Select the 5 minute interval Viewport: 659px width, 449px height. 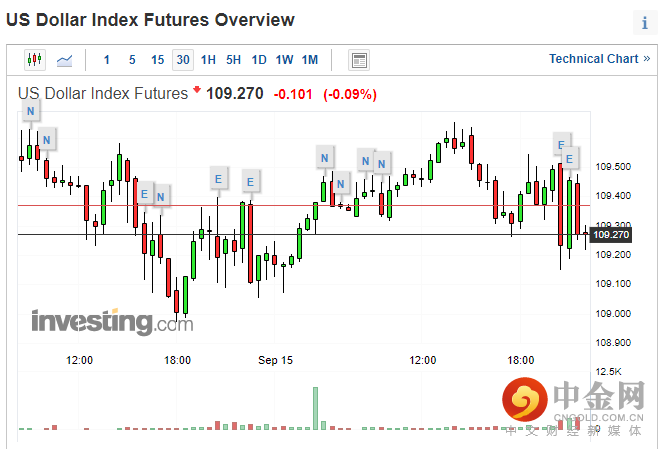pyautogui.click(x=132, y=60)
